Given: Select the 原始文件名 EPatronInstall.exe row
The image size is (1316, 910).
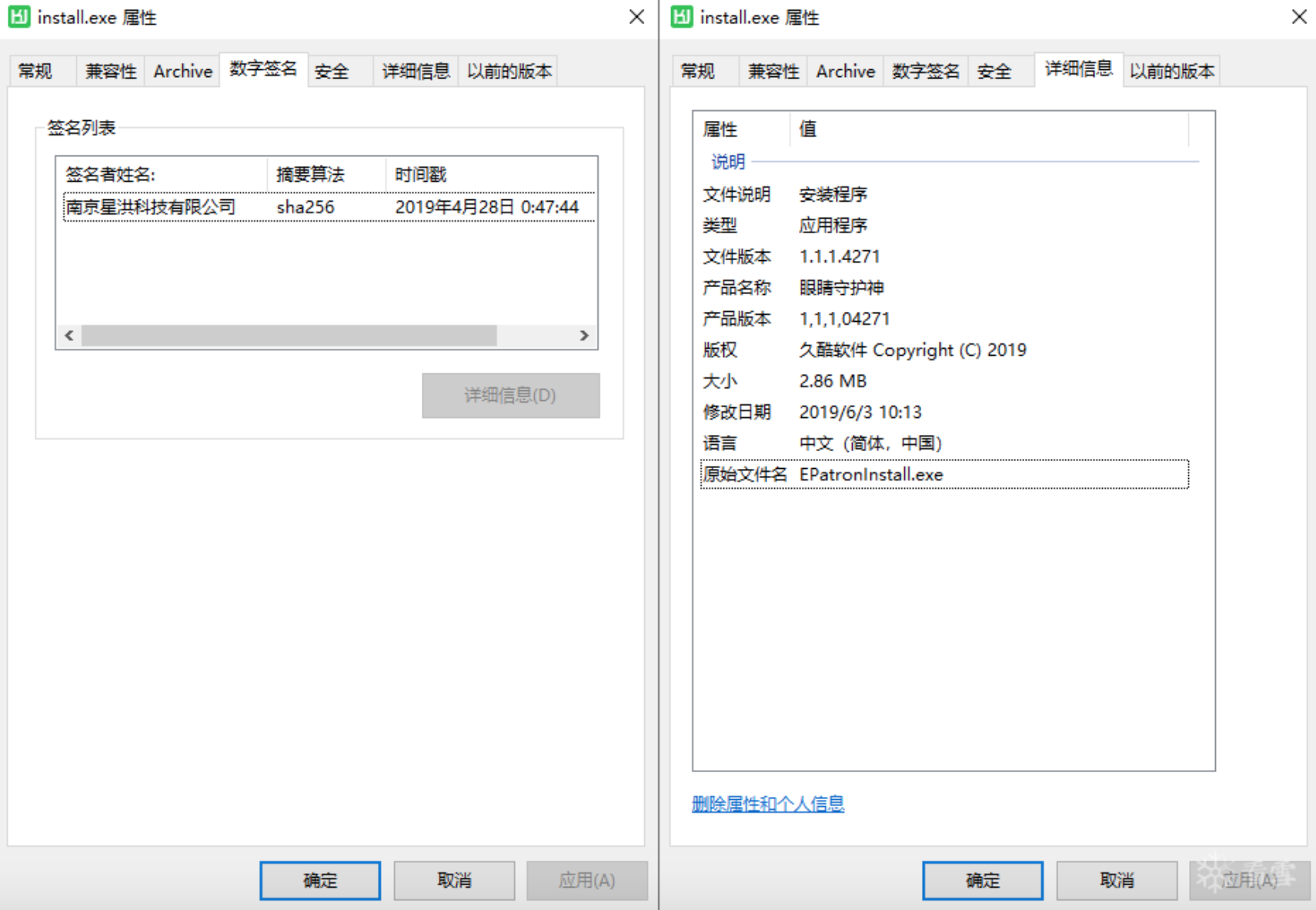Looking at the screenshot, I should pos(944,474).
